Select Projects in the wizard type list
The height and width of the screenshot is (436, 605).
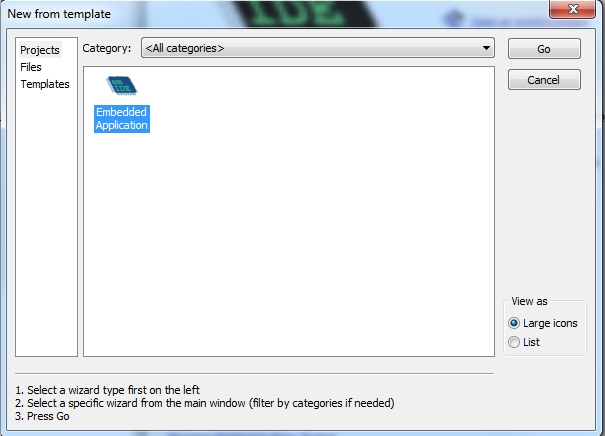[x=40, y=50]
